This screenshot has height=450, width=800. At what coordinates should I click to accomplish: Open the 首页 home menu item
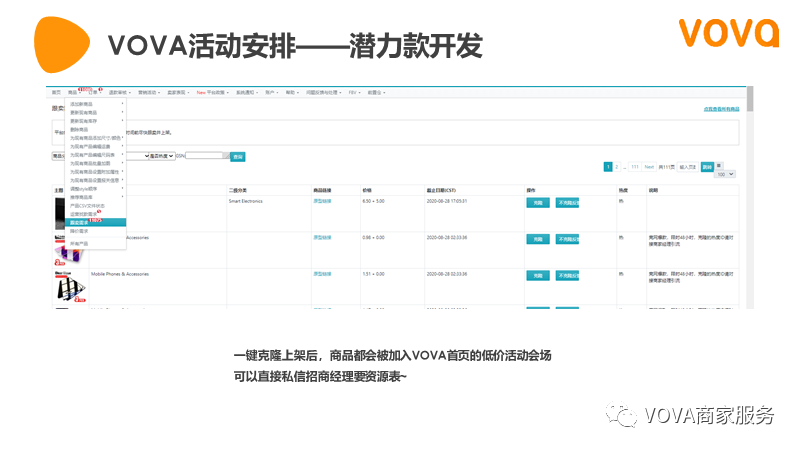[56, 92]
